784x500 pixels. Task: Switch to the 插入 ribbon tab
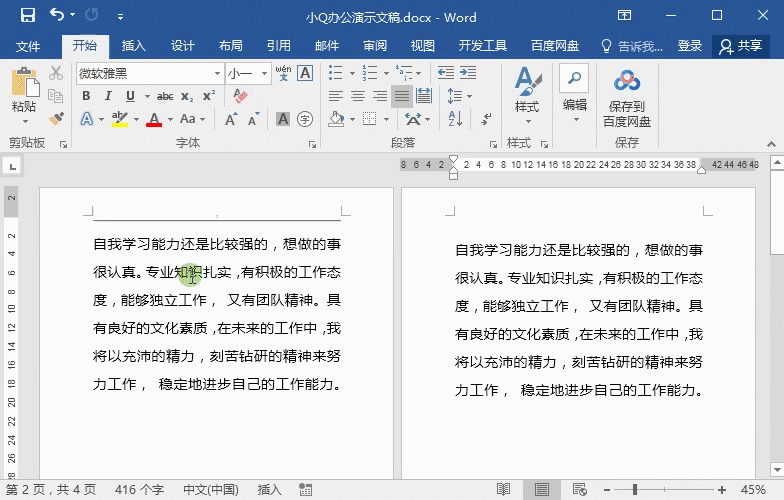133,46
